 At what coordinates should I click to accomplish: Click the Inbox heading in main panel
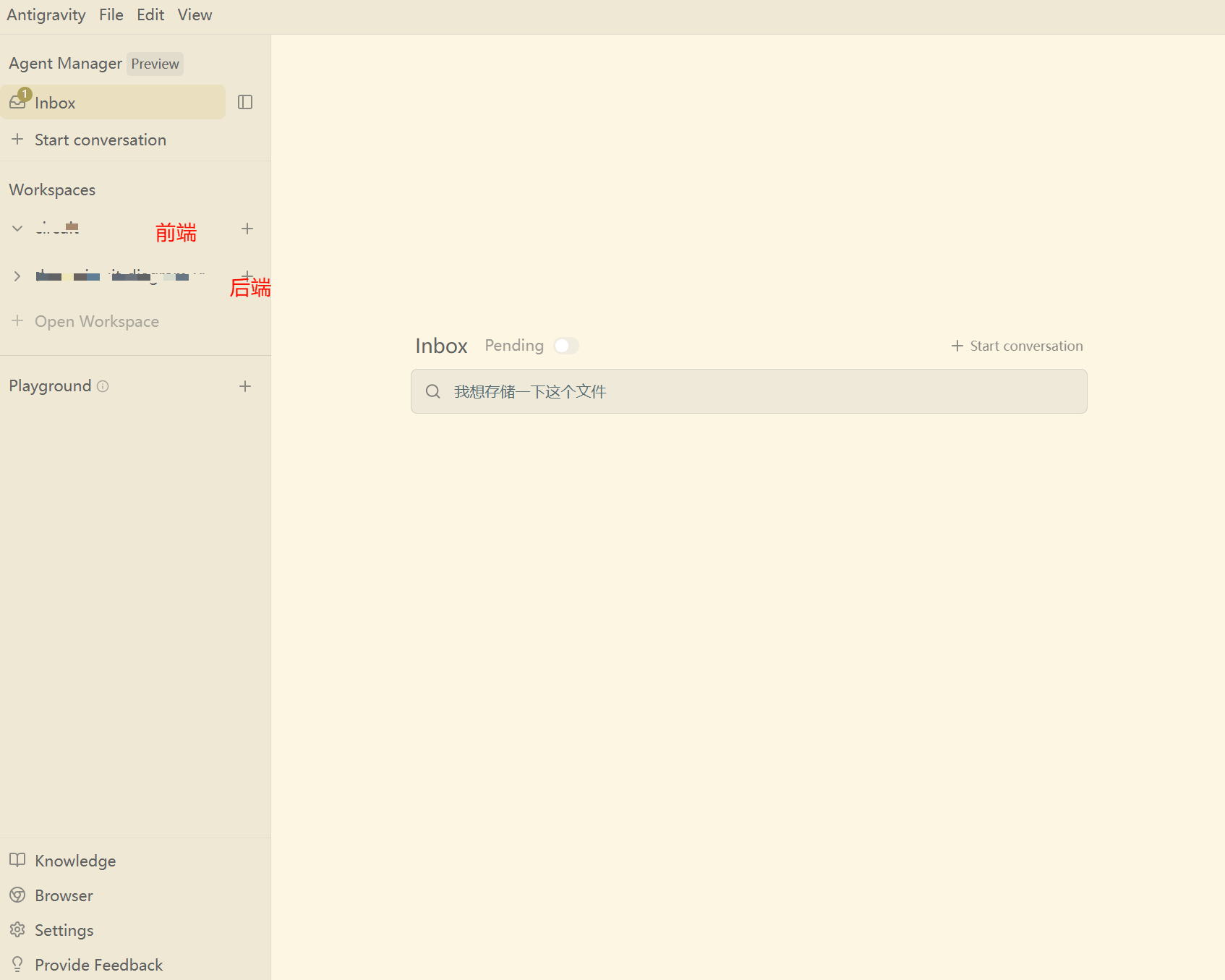[441, 346]
